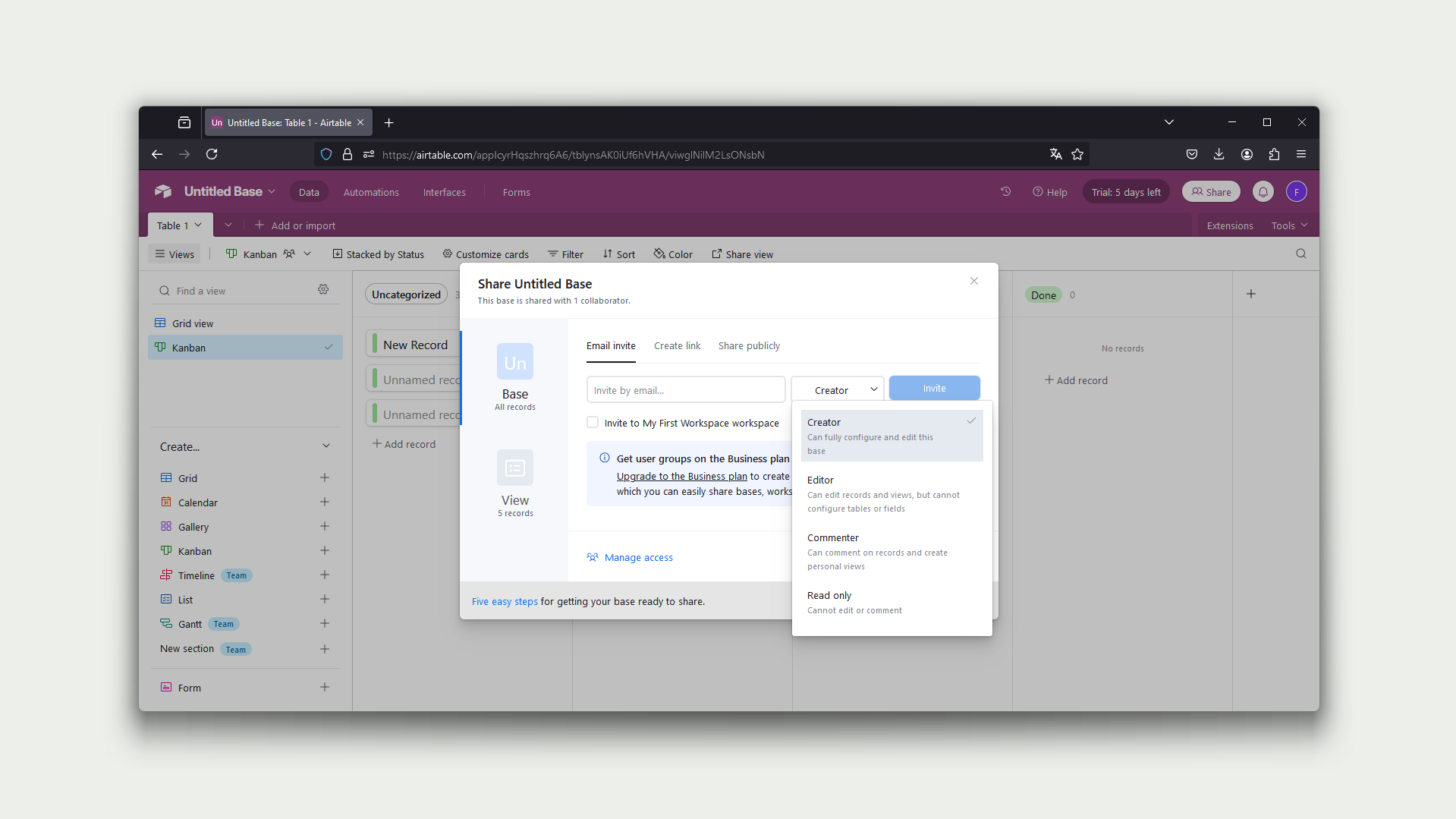This screenshot has width=1456, height=819.
Task: Open the Email invite tab
Action: pyautogui.click(x=611, y=345)
